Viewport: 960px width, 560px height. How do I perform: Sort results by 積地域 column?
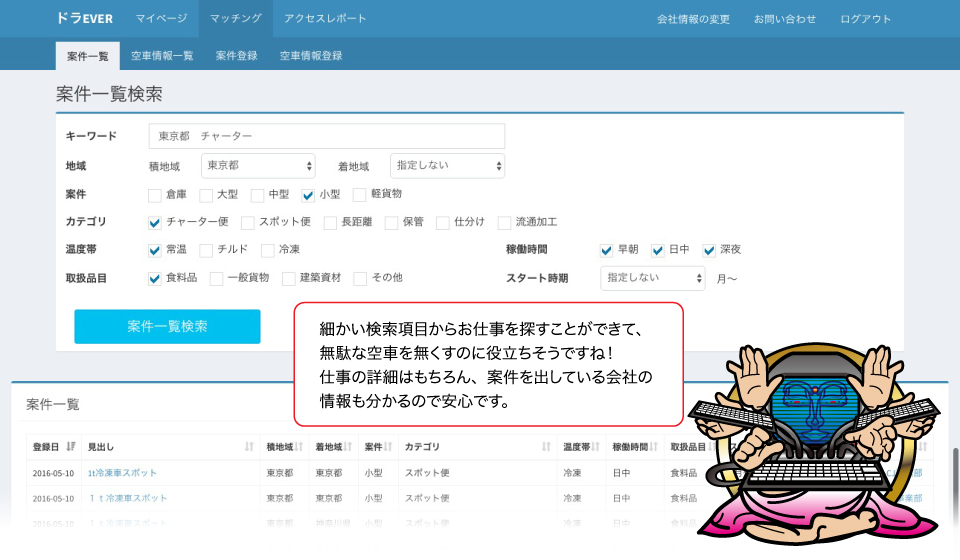284,446
